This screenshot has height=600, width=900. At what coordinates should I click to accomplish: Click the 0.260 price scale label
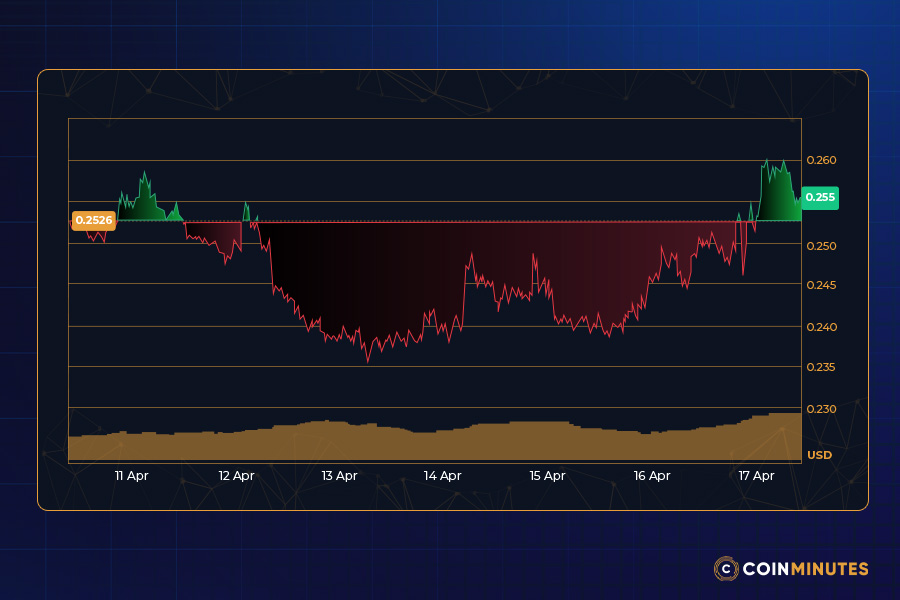(820, 159)
